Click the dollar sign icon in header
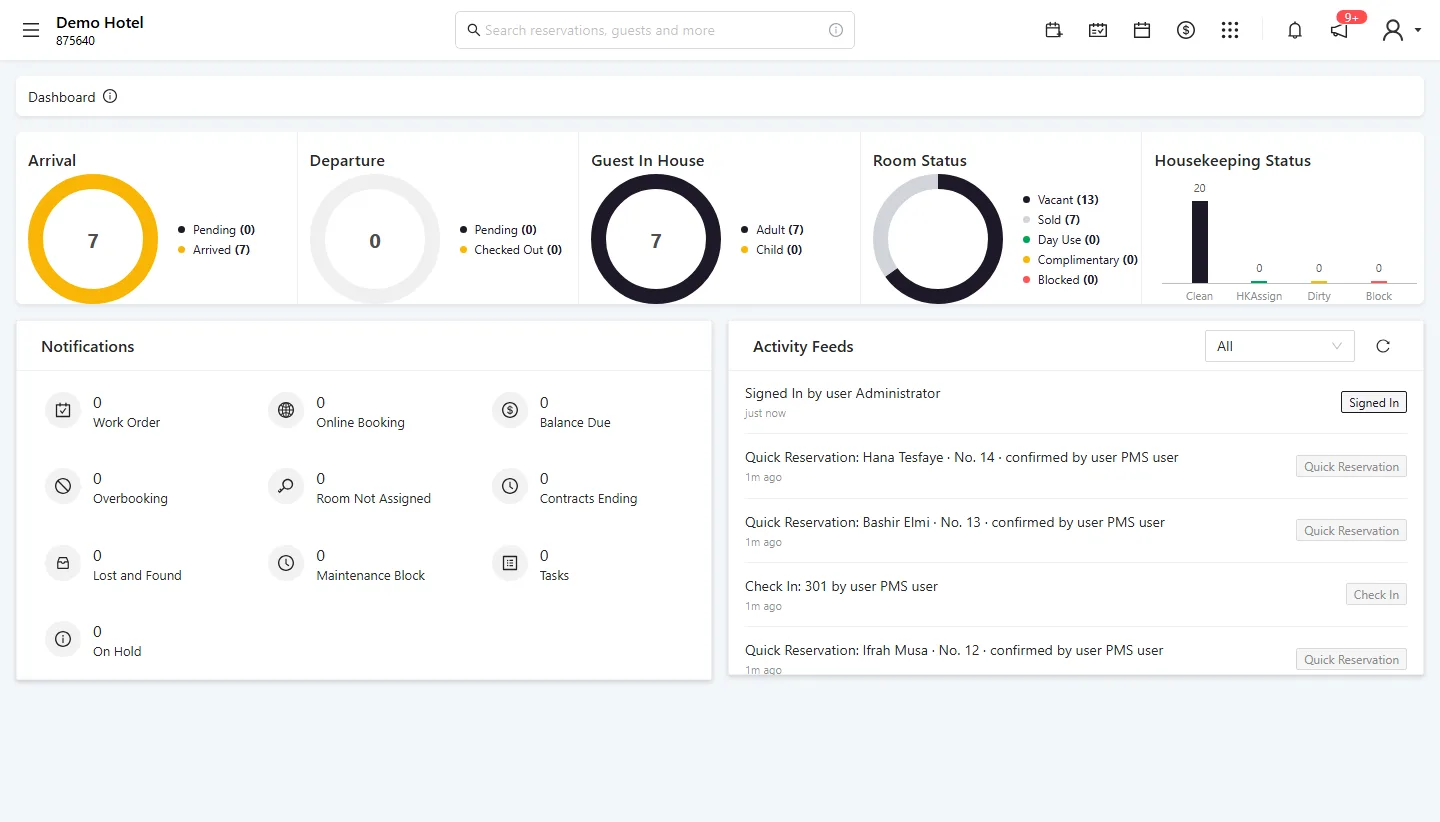Screen dimensions: 1440x822 tap(1186, 30)
